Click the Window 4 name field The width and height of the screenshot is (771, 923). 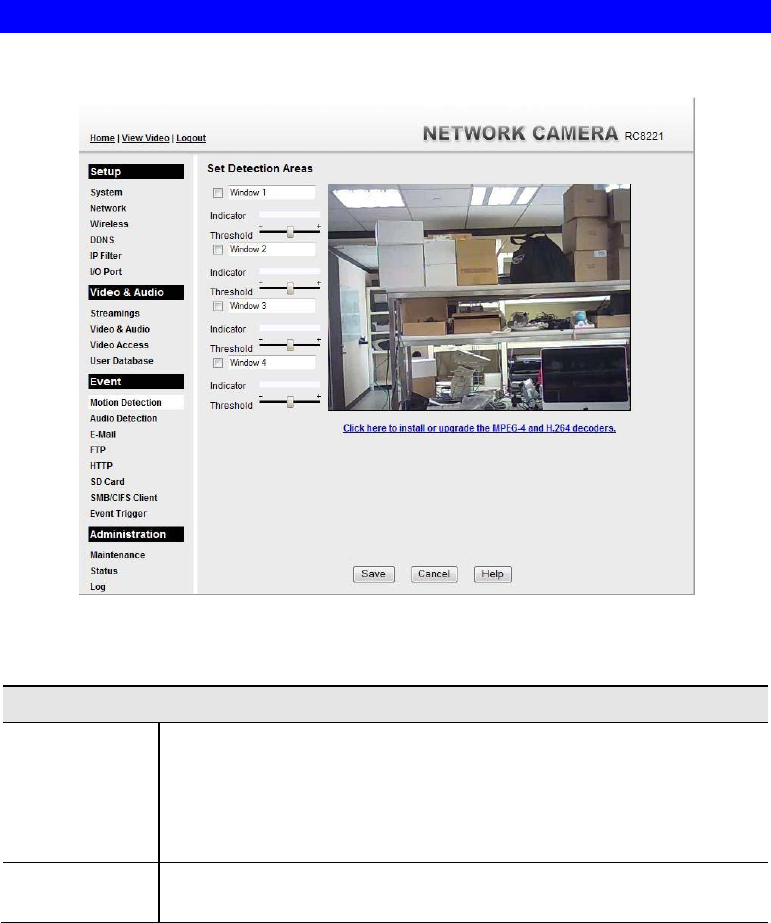click(272, 363)
